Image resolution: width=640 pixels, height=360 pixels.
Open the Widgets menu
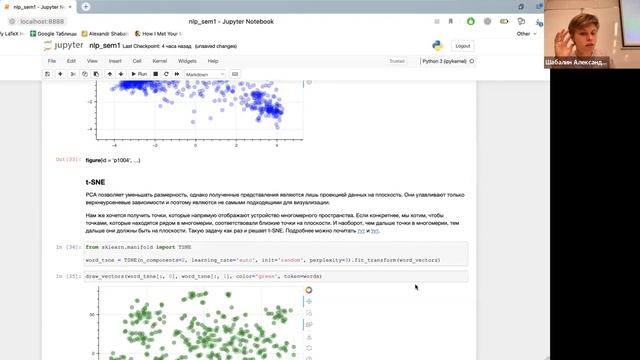pos(187,61)
